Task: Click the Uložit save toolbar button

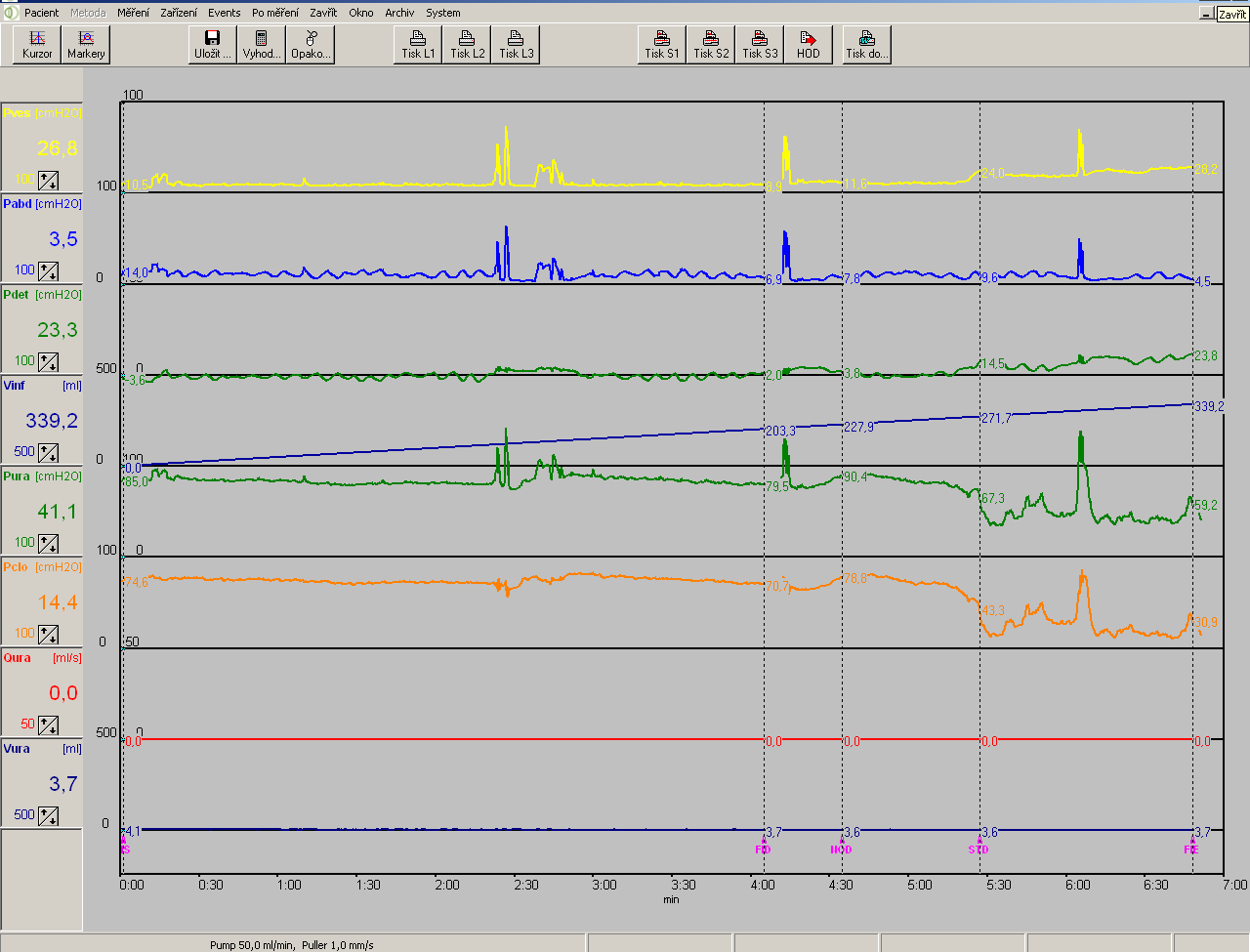Action: (213, 45)
